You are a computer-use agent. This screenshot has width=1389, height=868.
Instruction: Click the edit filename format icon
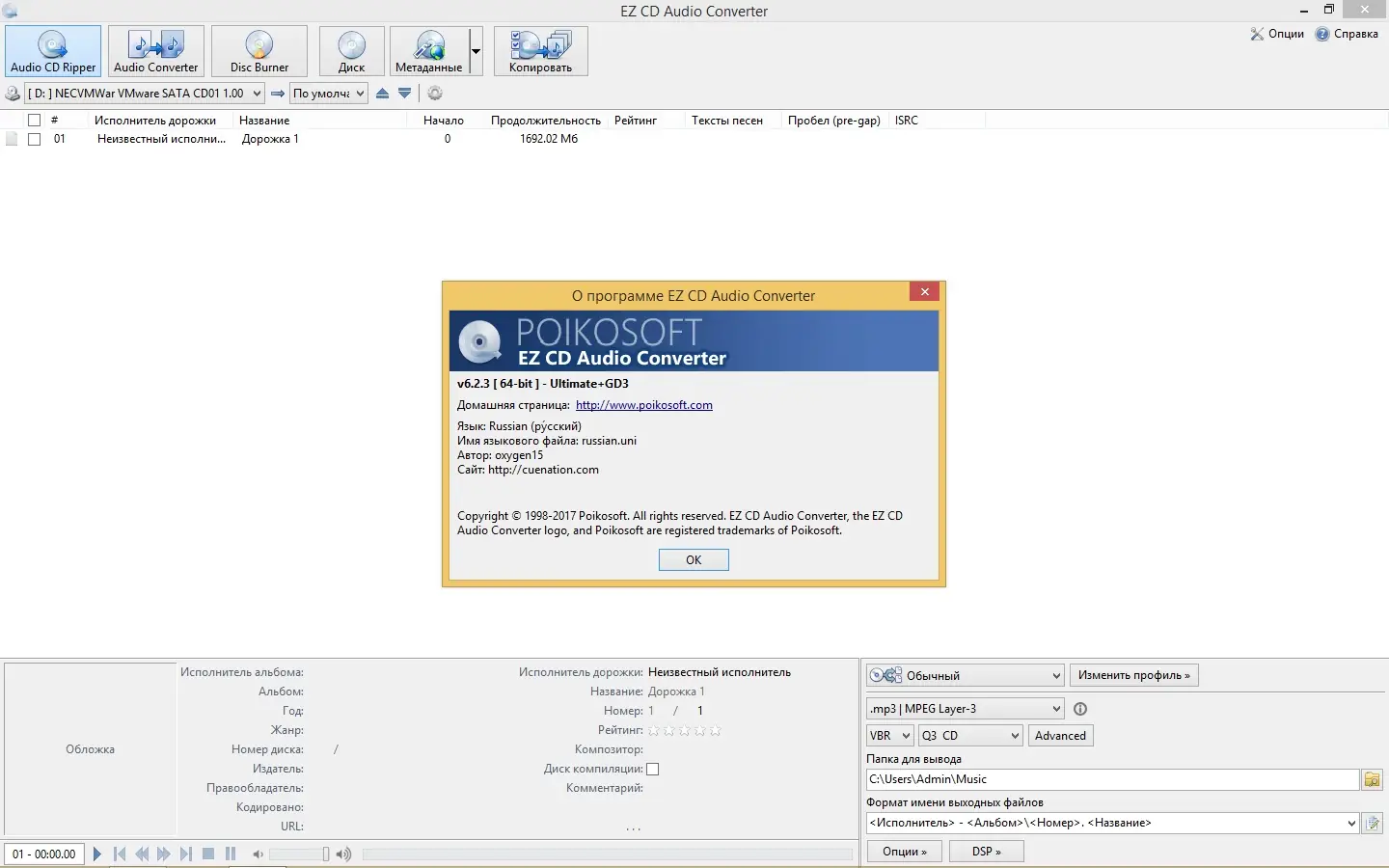click(x=1373, y=823)
